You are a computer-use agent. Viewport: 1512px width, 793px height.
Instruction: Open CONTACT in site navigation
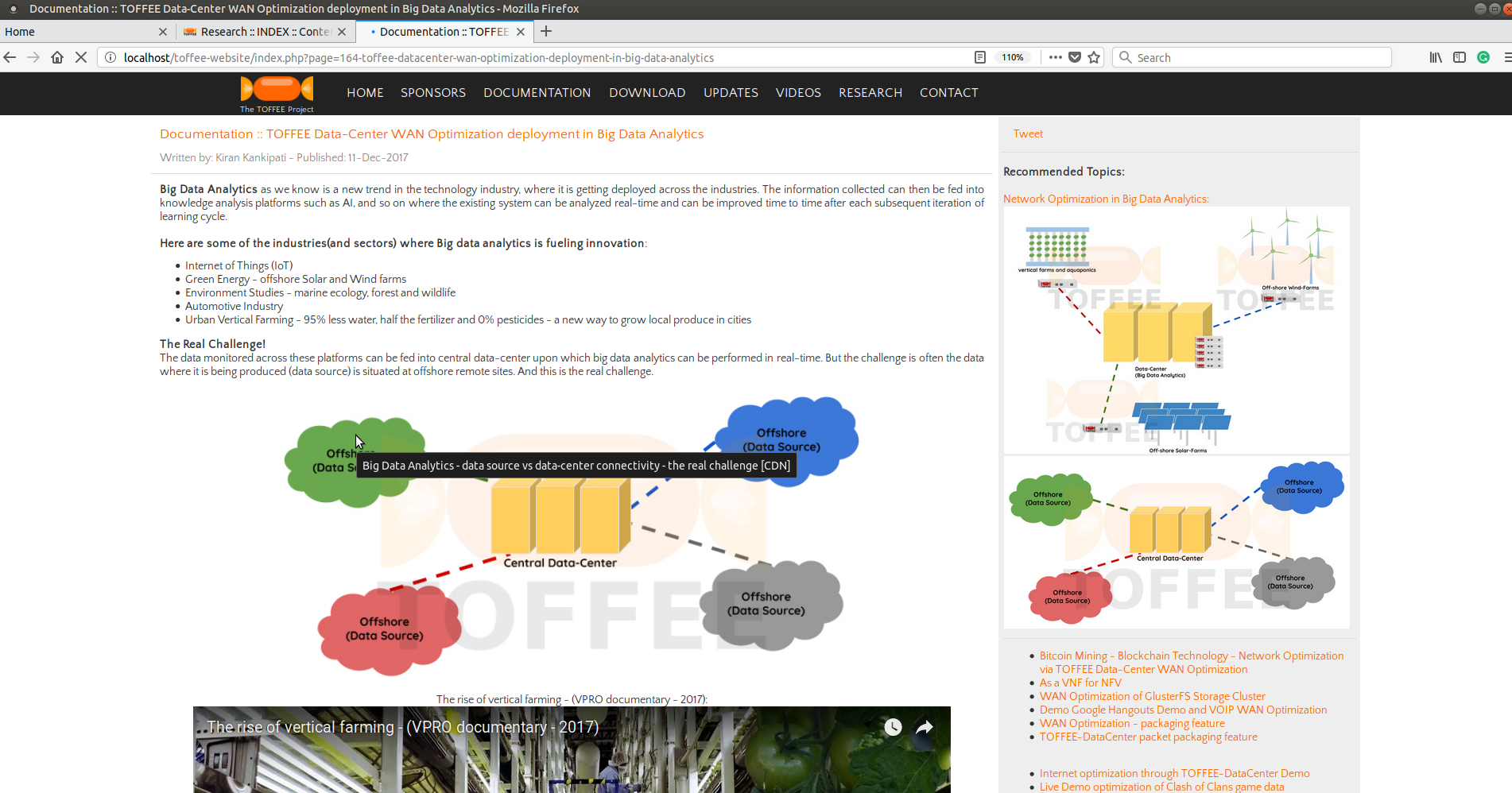(x=949, y=93)
